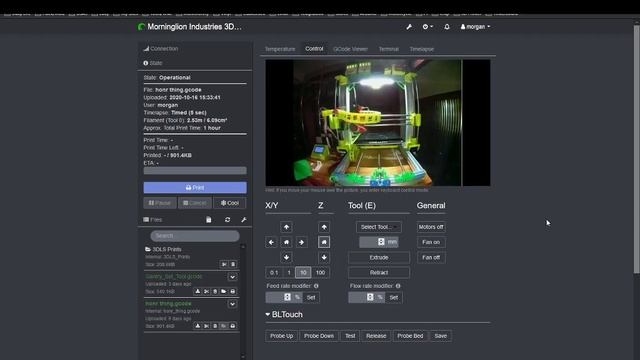The width and height of the screenshot is (640, 360).
Task: Collapse the State panel header
Action: (x=153, y=63)
